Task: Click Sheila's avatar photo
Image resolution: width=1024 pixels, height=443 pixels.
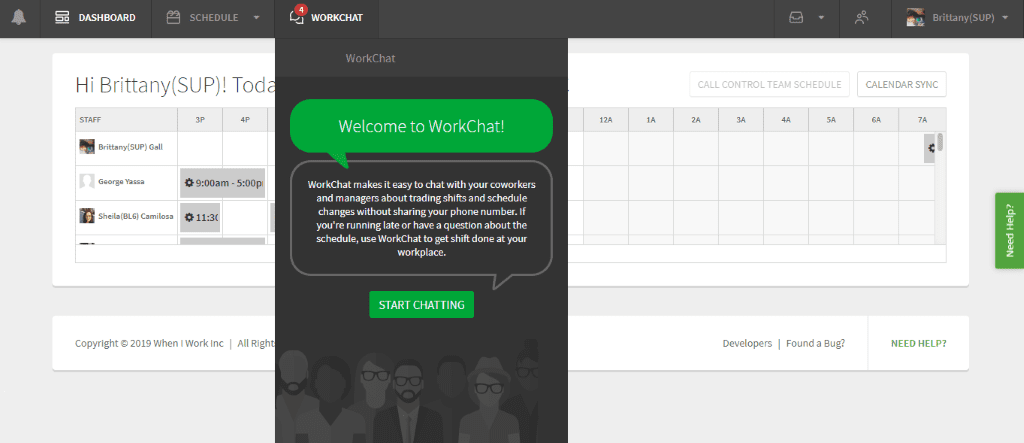Action: 87,216
